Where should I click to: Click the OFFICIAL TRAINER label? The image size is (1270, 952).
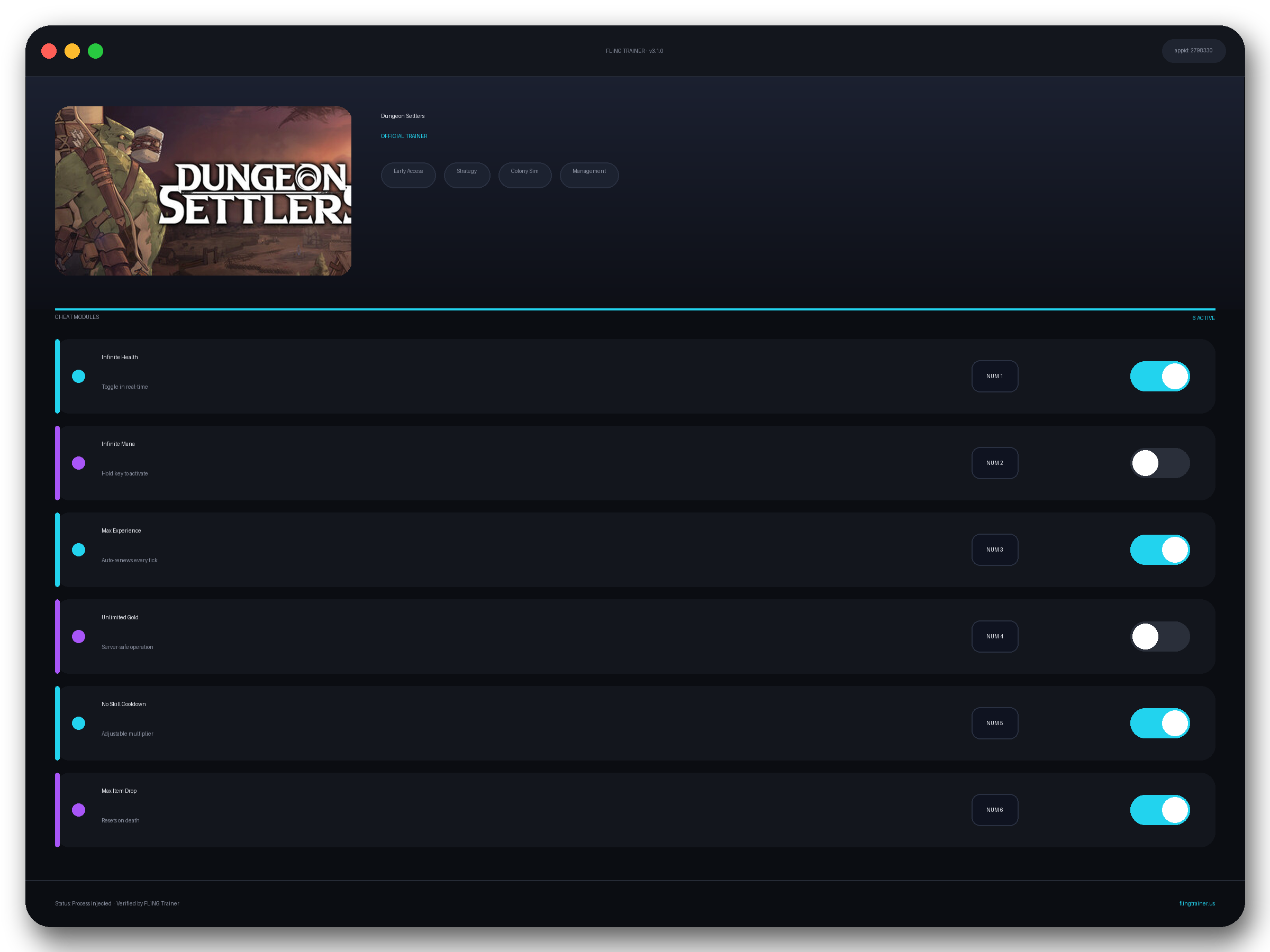coord(404,136)
